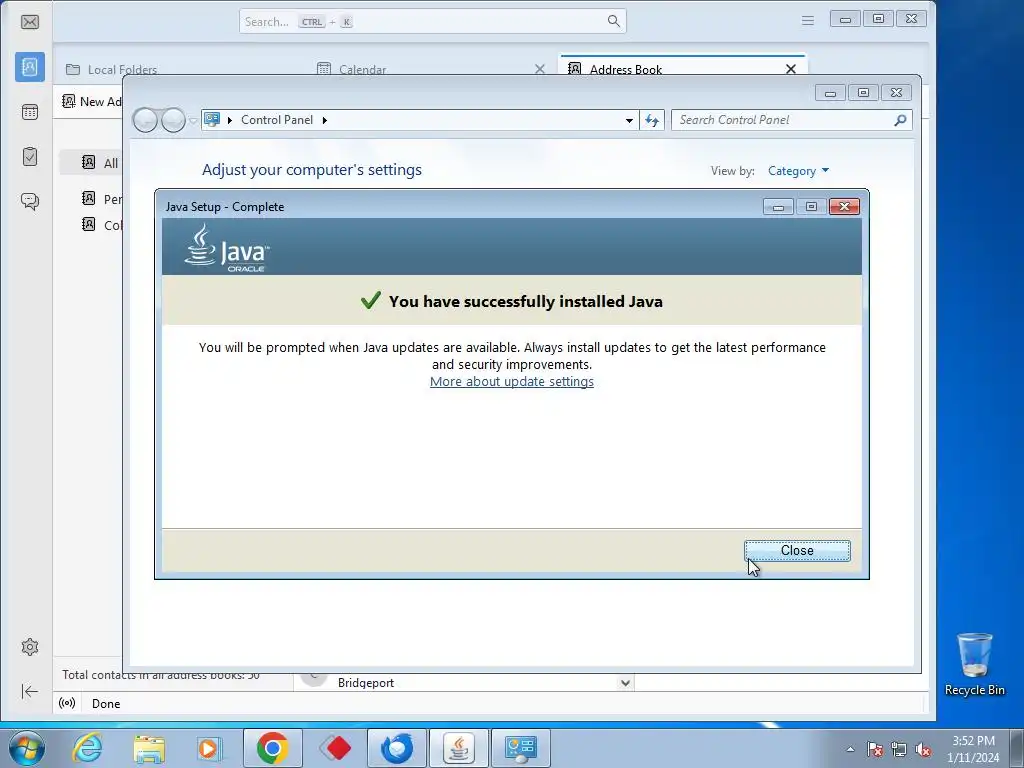Click the taskbar clock and date

tap(973, 749)
